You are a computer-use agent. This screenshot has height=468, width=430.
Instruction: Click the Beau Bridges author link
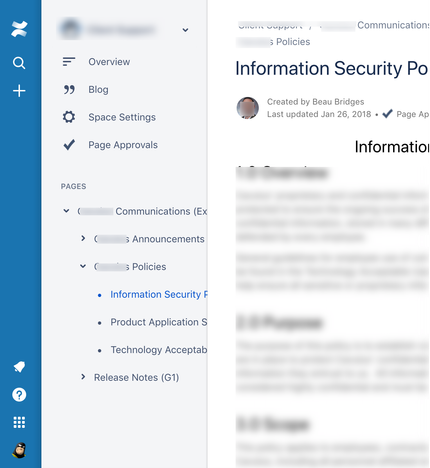click(x=338, y=102)
